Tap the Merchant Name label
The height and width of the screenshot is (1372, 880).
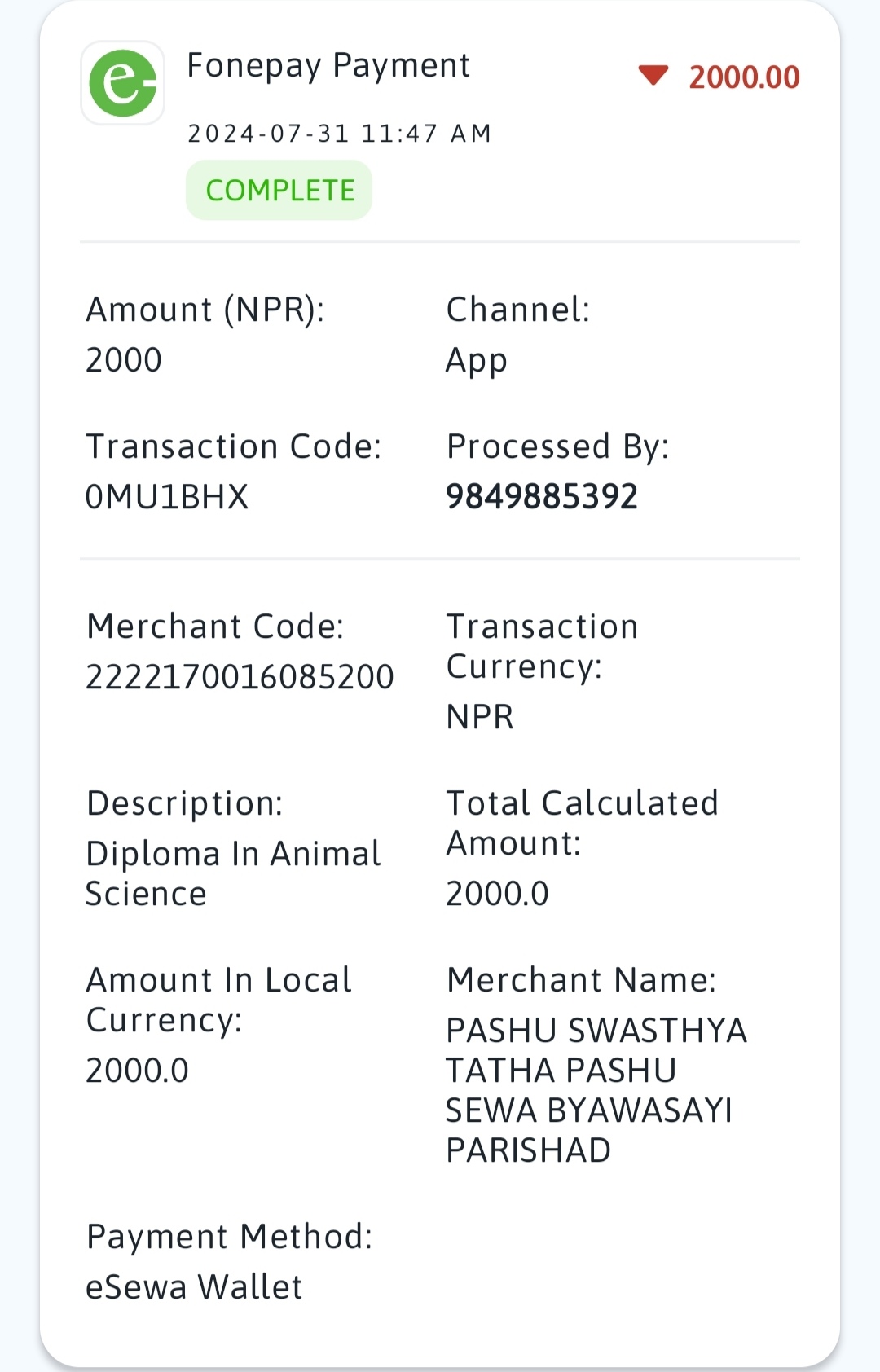pyautogui.click(x=581, y=979)
